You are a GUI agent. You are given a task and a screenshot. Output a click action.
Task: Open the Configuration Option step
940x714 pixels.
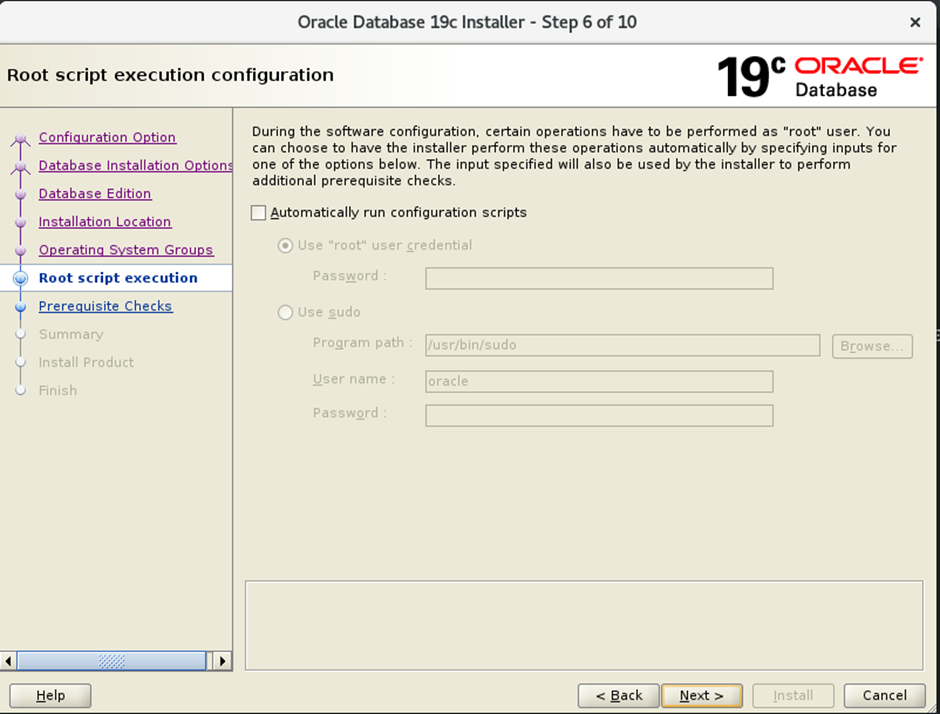click(x=107, y=137)
